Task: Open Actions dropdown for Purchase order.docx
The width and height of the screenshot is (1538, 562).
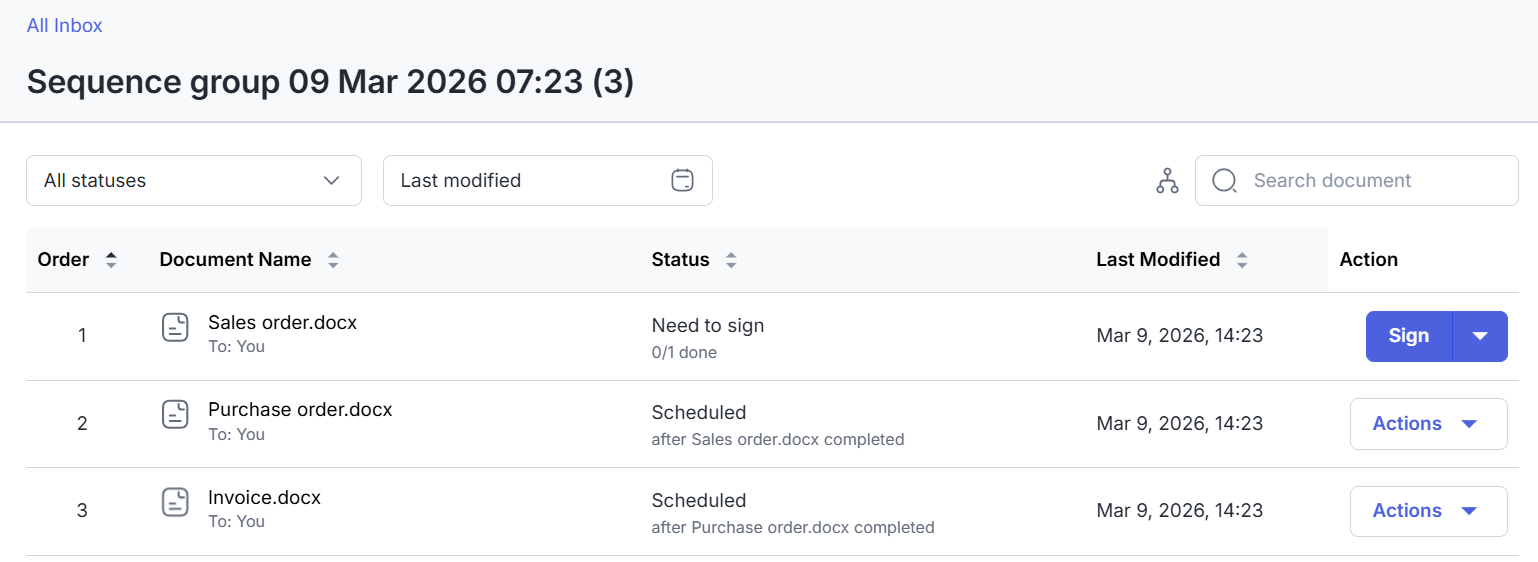Action: (x=1428, y=424)
